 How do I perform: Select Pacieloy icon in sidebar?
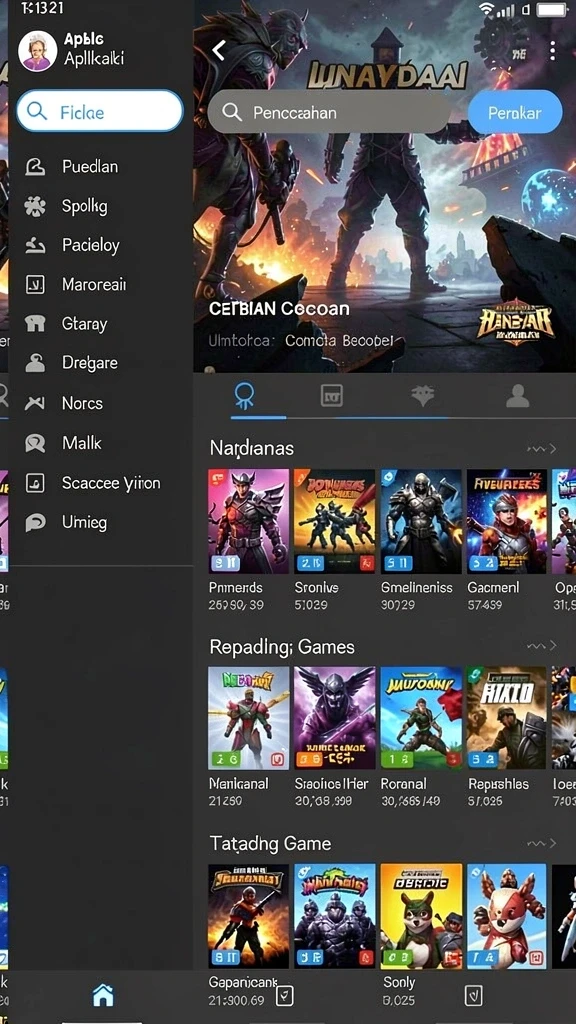35,246
